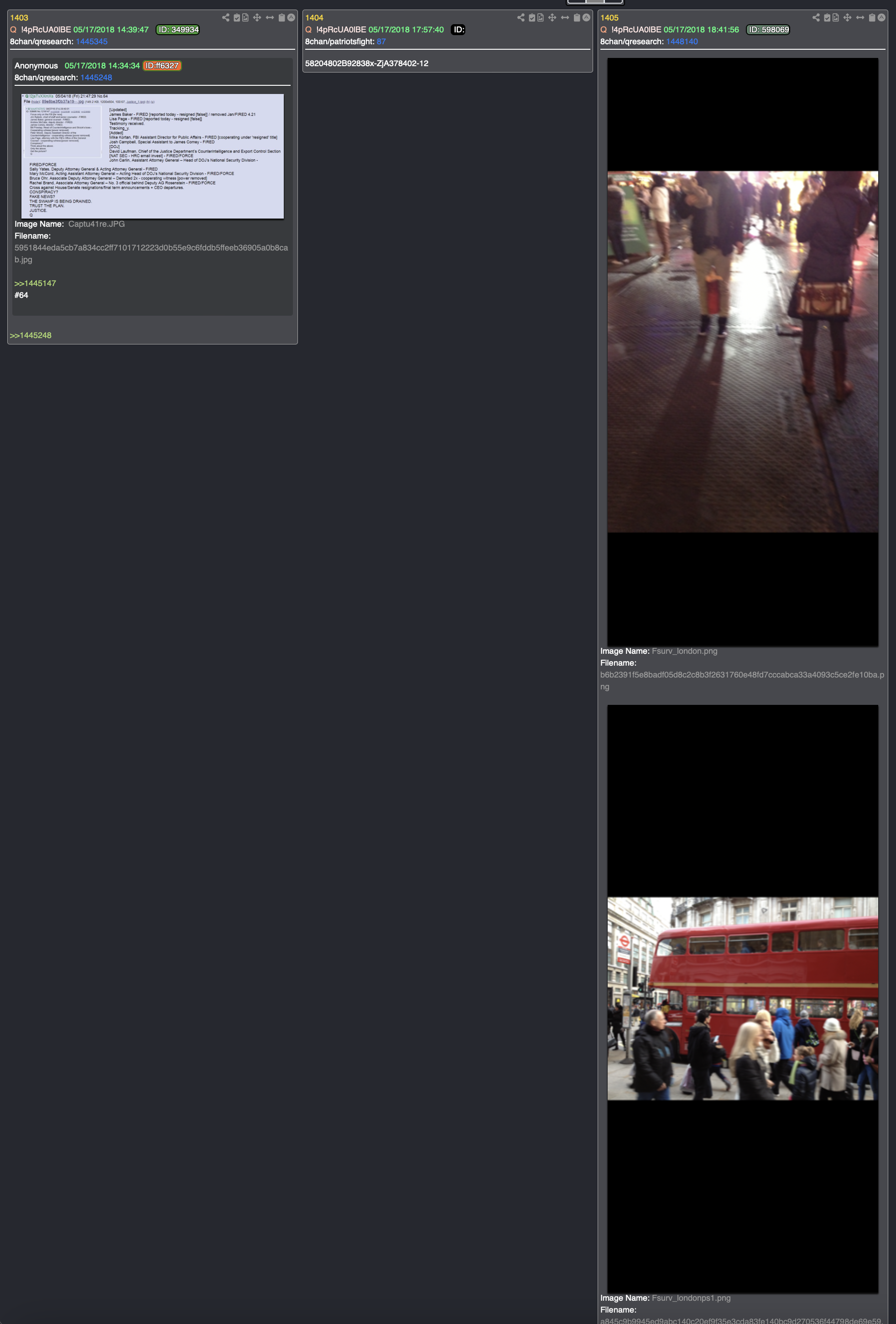This screenshot has height=1324, width=896.
Task: Click the four-arrow move icon on post 1403
Action: pos(257,18)
